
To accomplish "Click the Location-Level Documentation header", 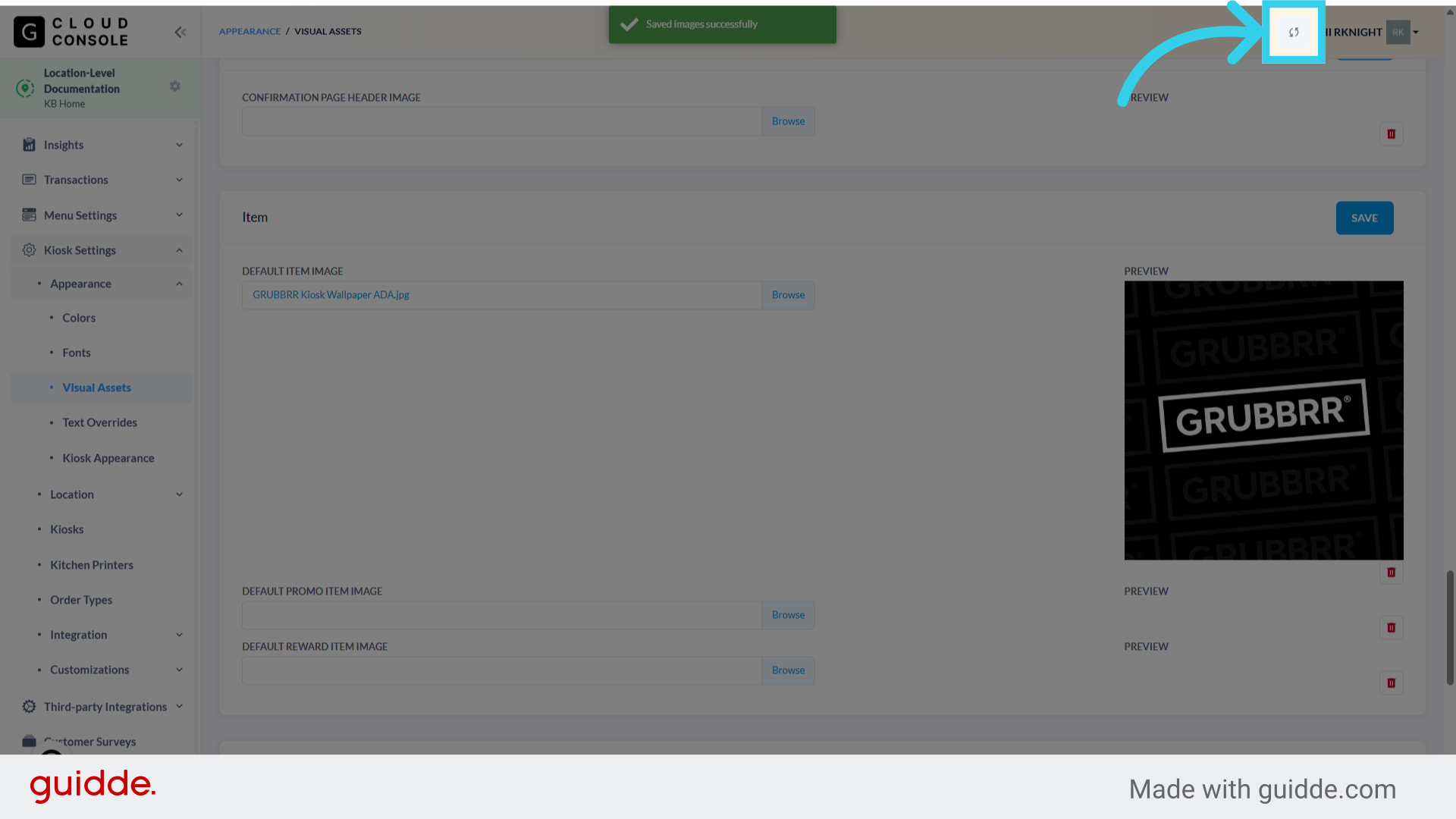I will coord(82,81).
